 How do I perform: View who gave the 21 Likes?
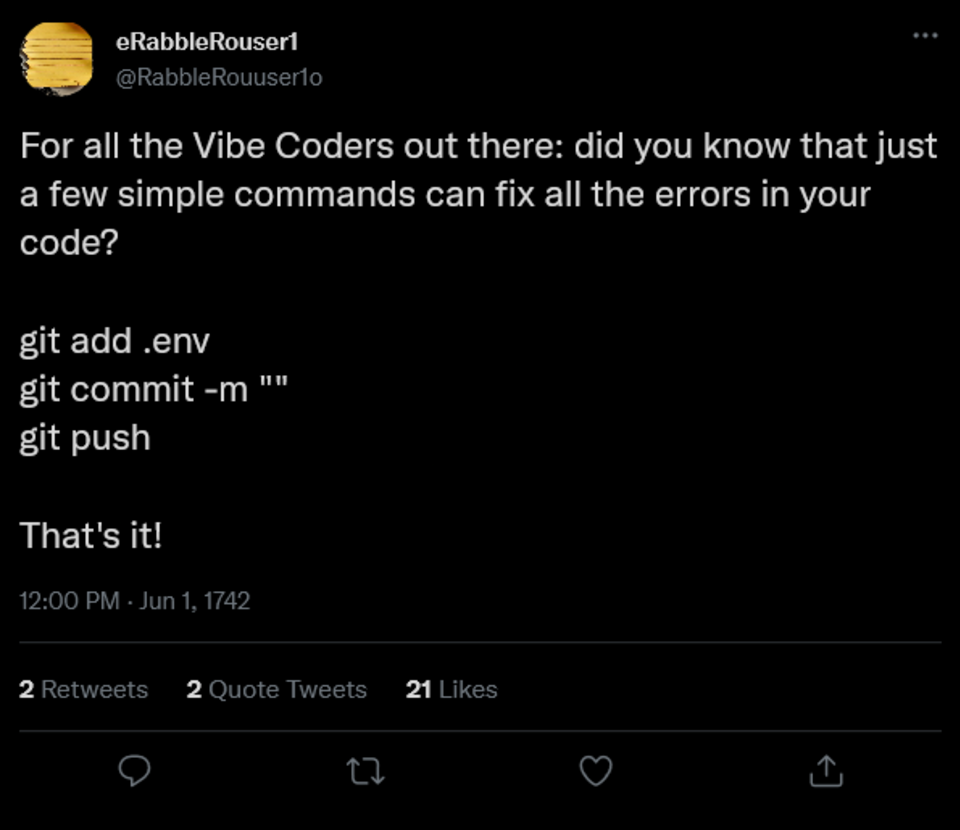tap(452, 689)
